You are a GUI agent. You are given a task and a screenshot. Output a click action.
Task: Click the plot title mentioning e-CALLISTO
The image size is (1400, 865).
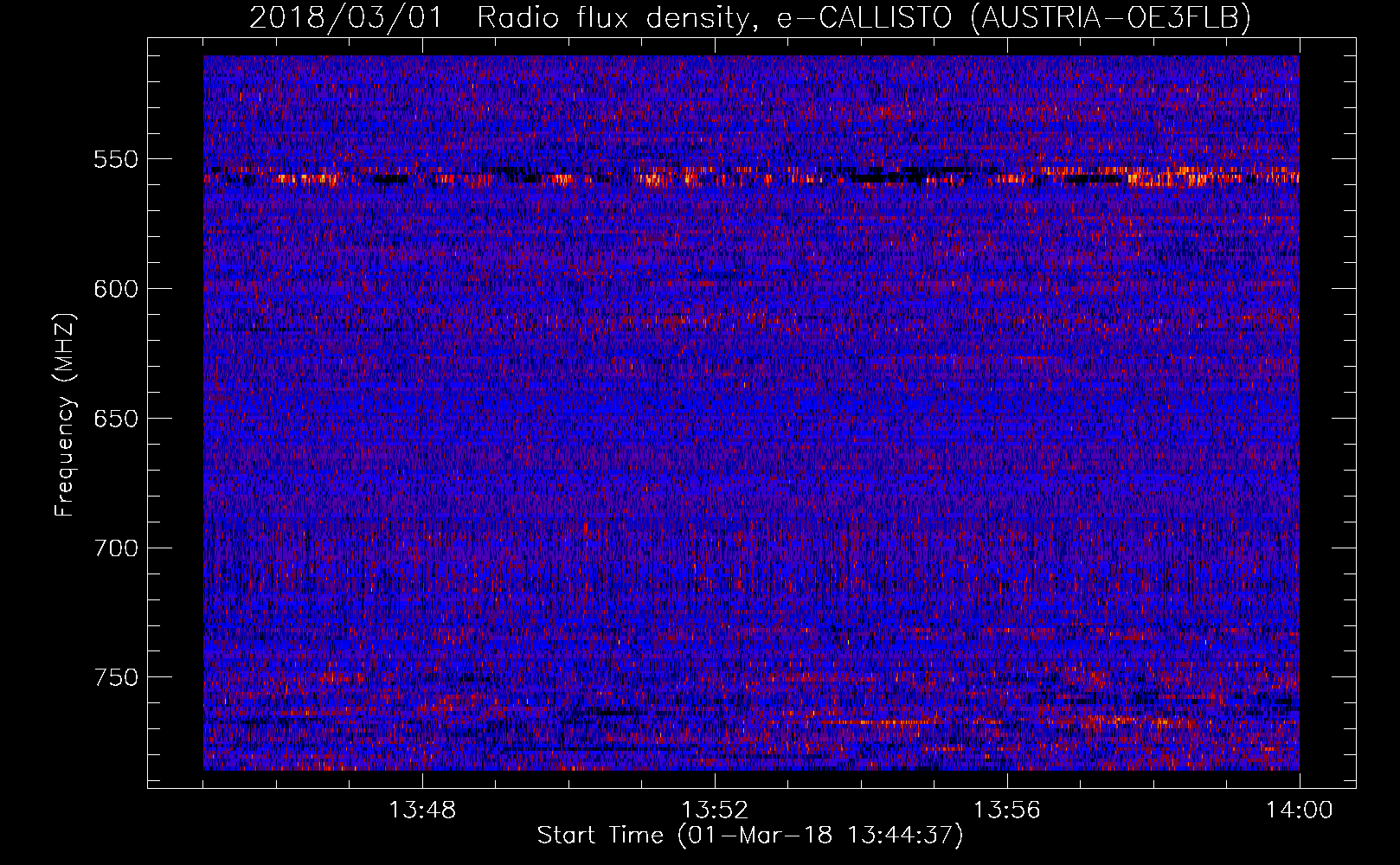point(750,17)
